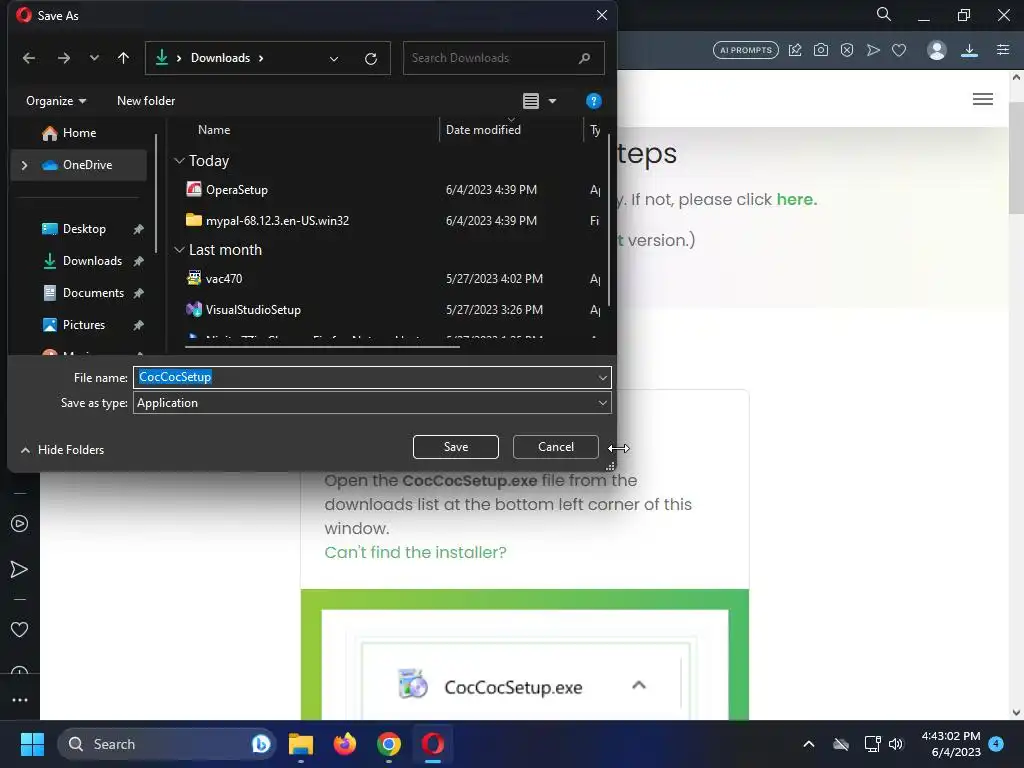Open the dialog help icon

point(593,101)
